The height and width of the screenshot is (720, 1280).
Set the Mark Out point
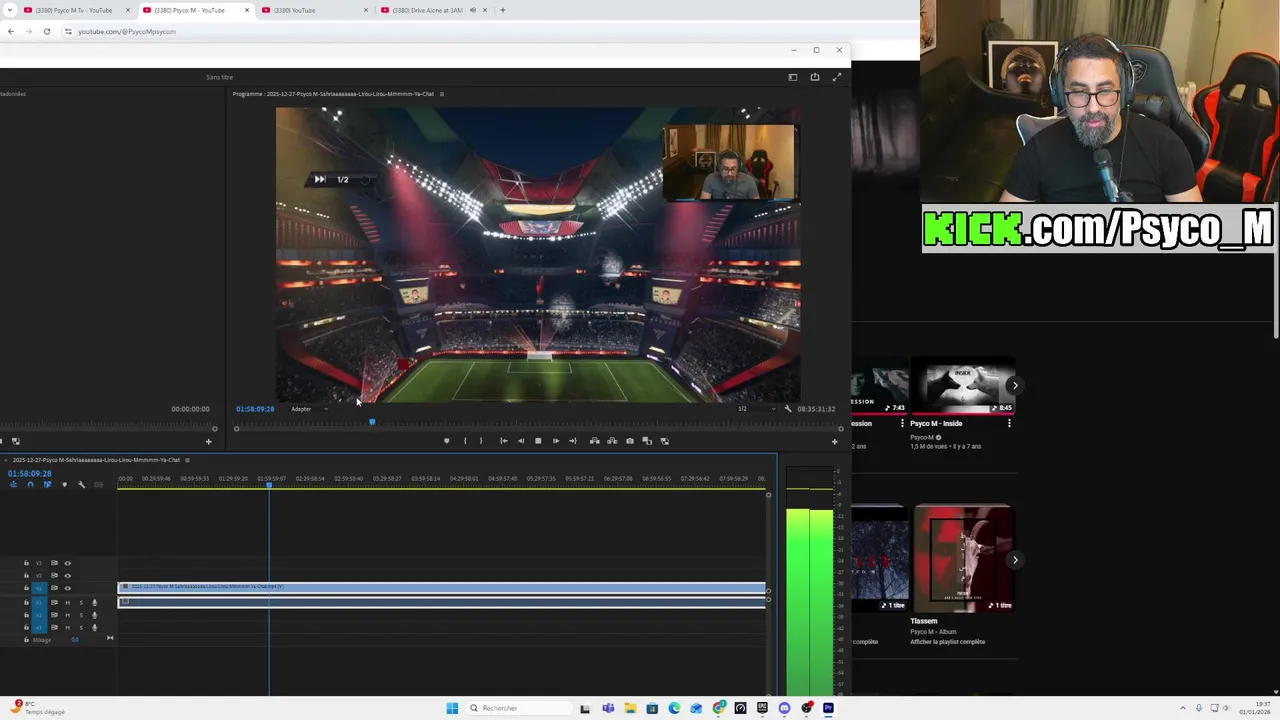pyautogui.click(x=481, y=441)
